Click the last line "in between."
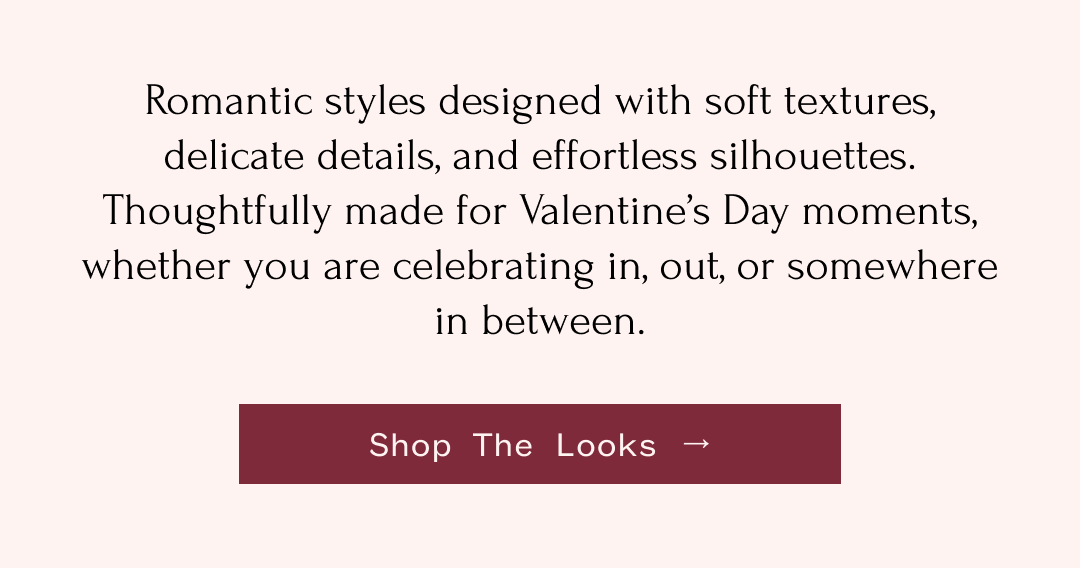The image size is (1080, 568). [540, 322]
